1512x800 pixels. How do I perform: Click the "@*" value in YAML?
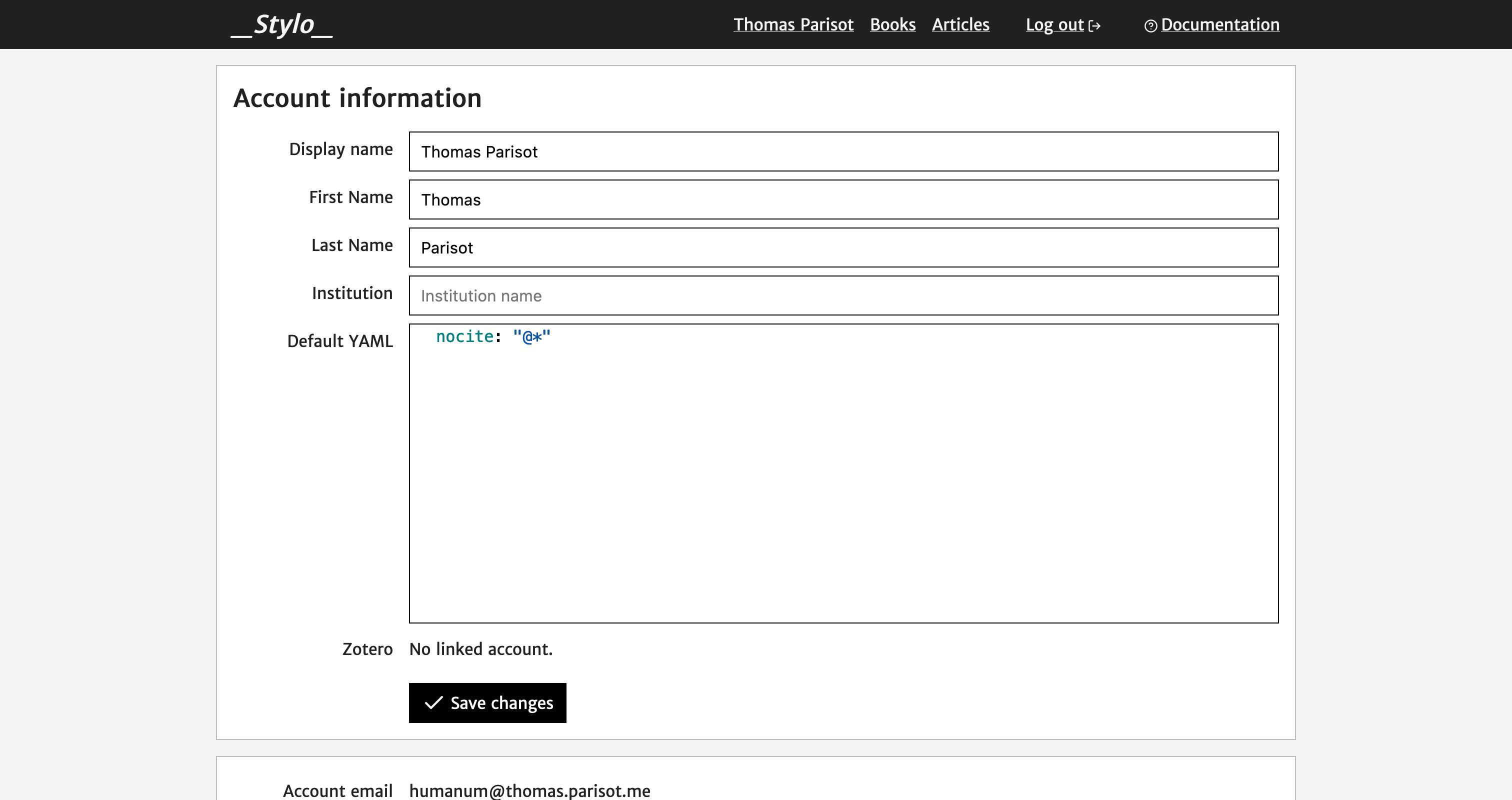tap(532, 336)
